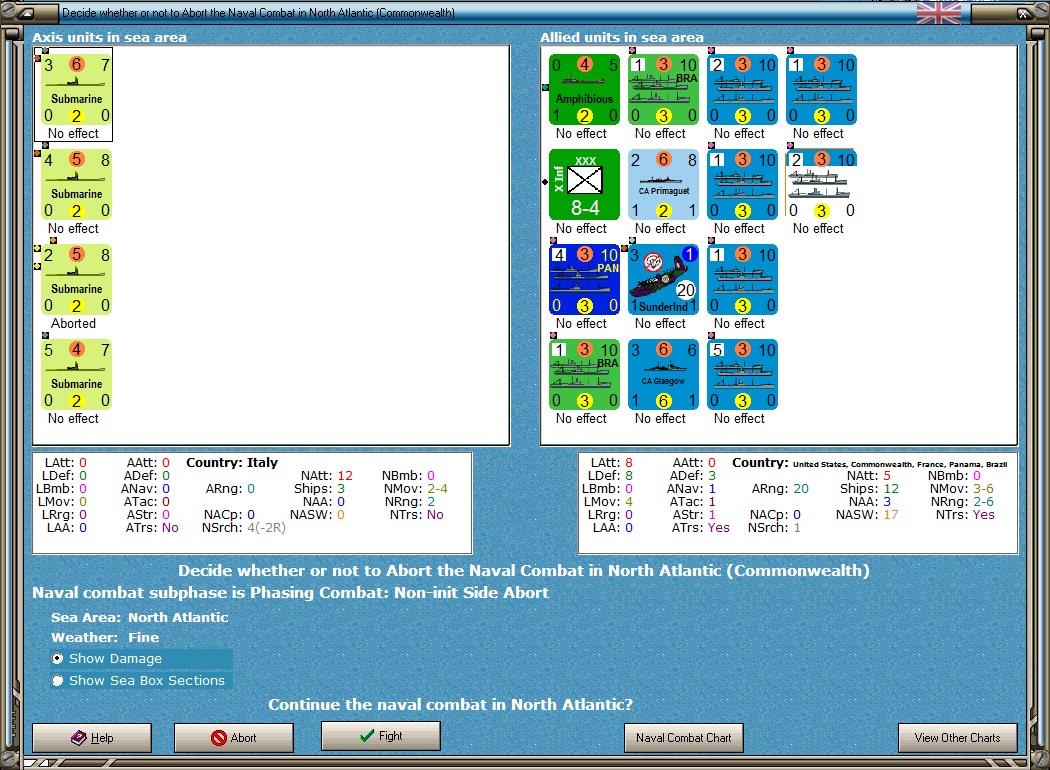
Task: Select the CA Glasgow cruiser counter
Action: pyautogui.click(x=664, y=376)
